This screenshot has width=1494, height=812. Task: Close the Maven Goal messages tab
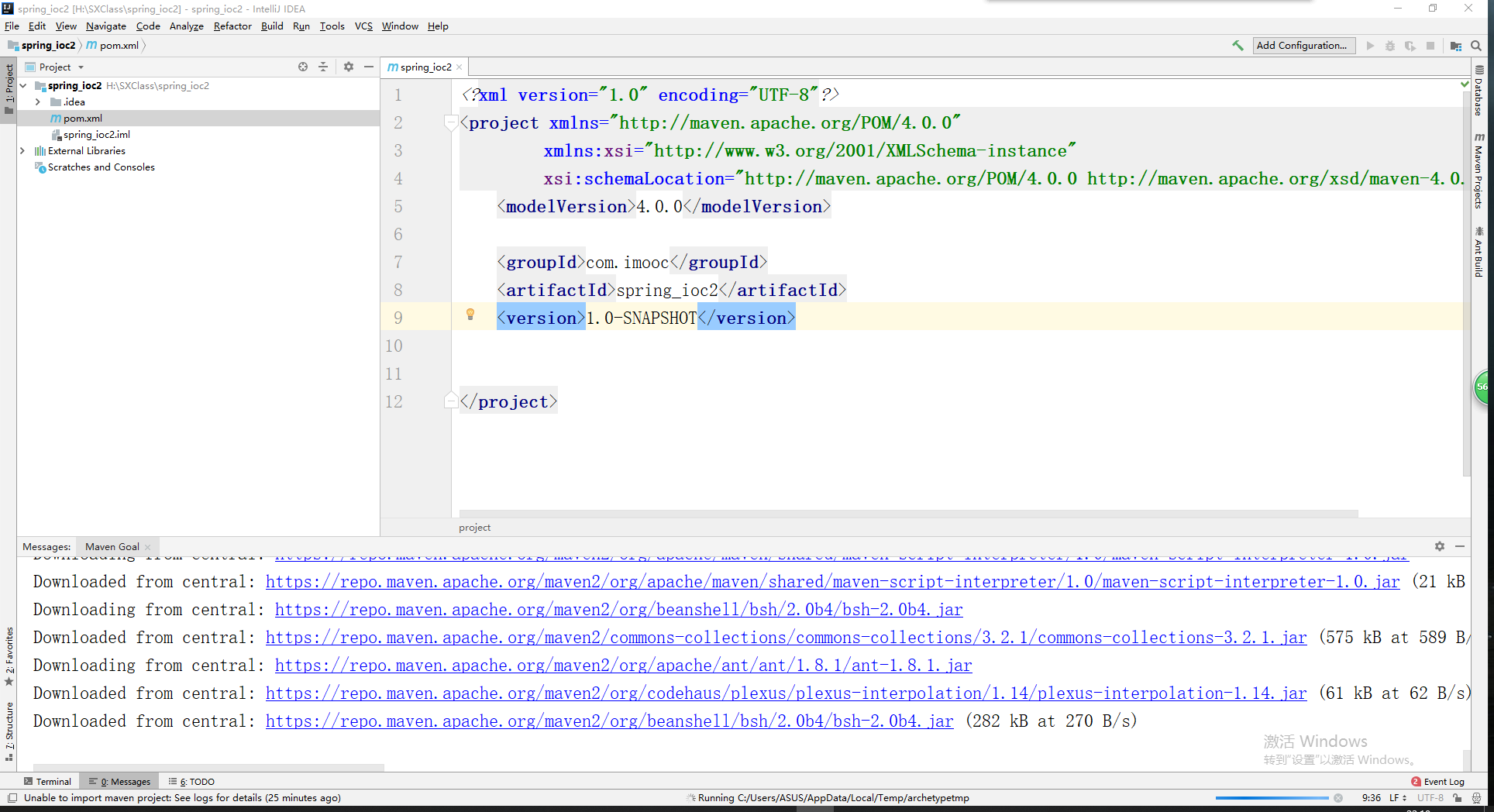click(x=148, y=547)
